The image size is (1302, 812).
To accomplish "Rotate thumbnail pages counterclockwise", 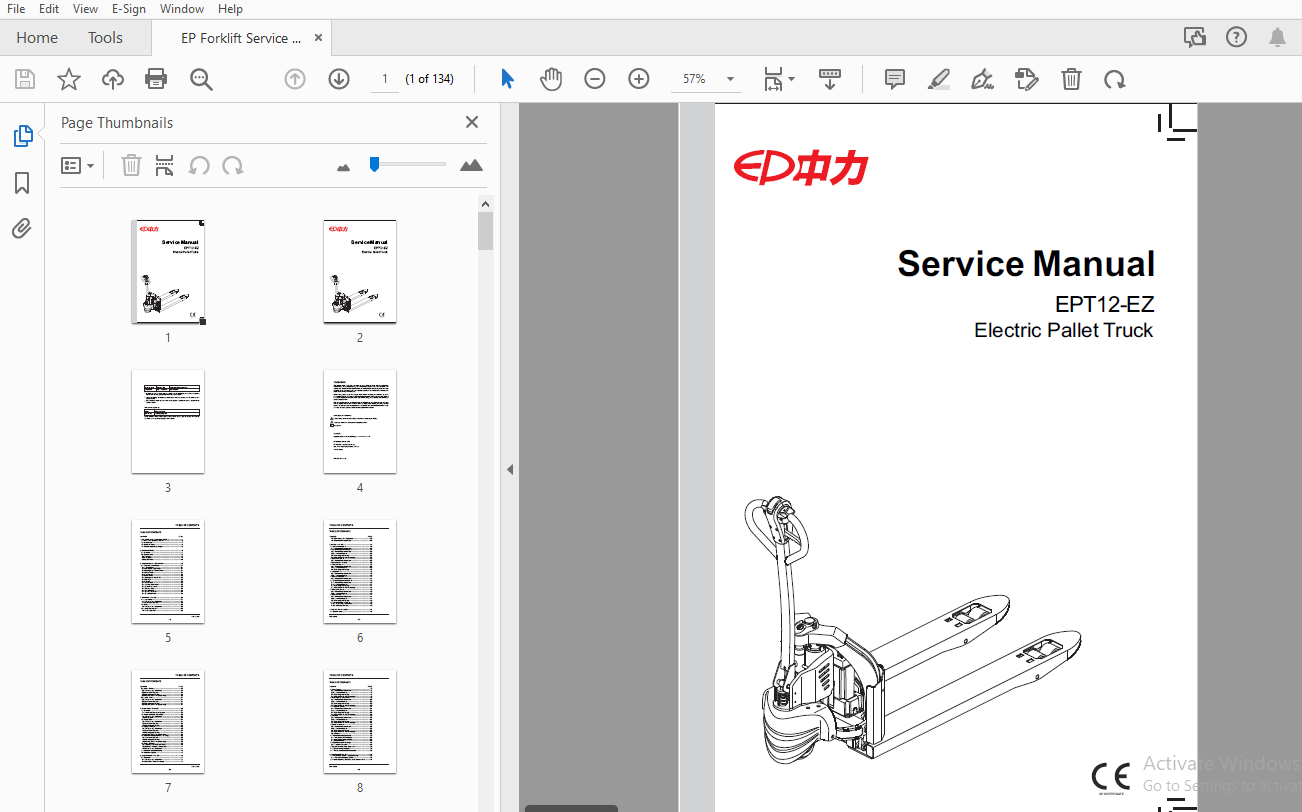I will pyautogui.click(x=199, y=165).
